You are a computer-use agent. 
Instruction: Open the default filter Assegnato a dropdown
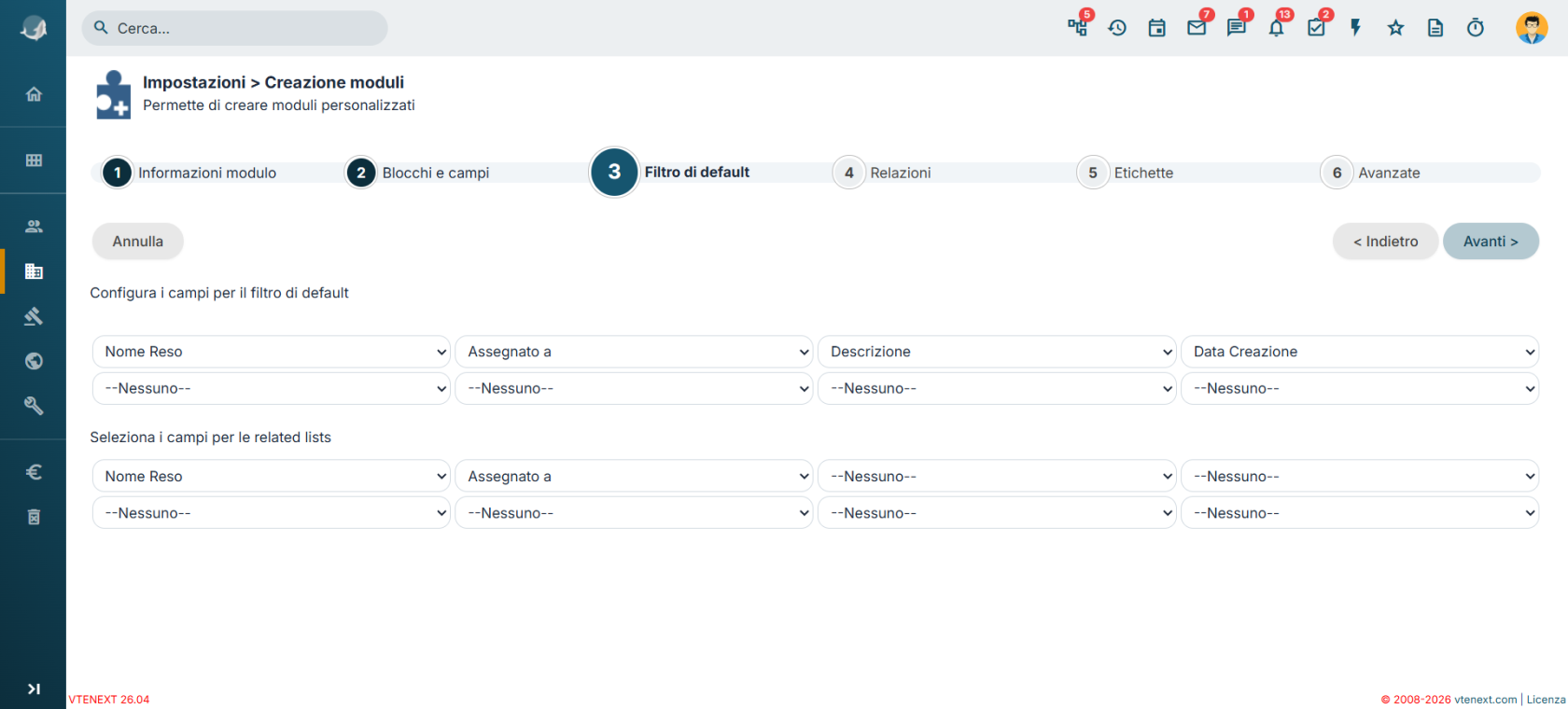(634, 352)
